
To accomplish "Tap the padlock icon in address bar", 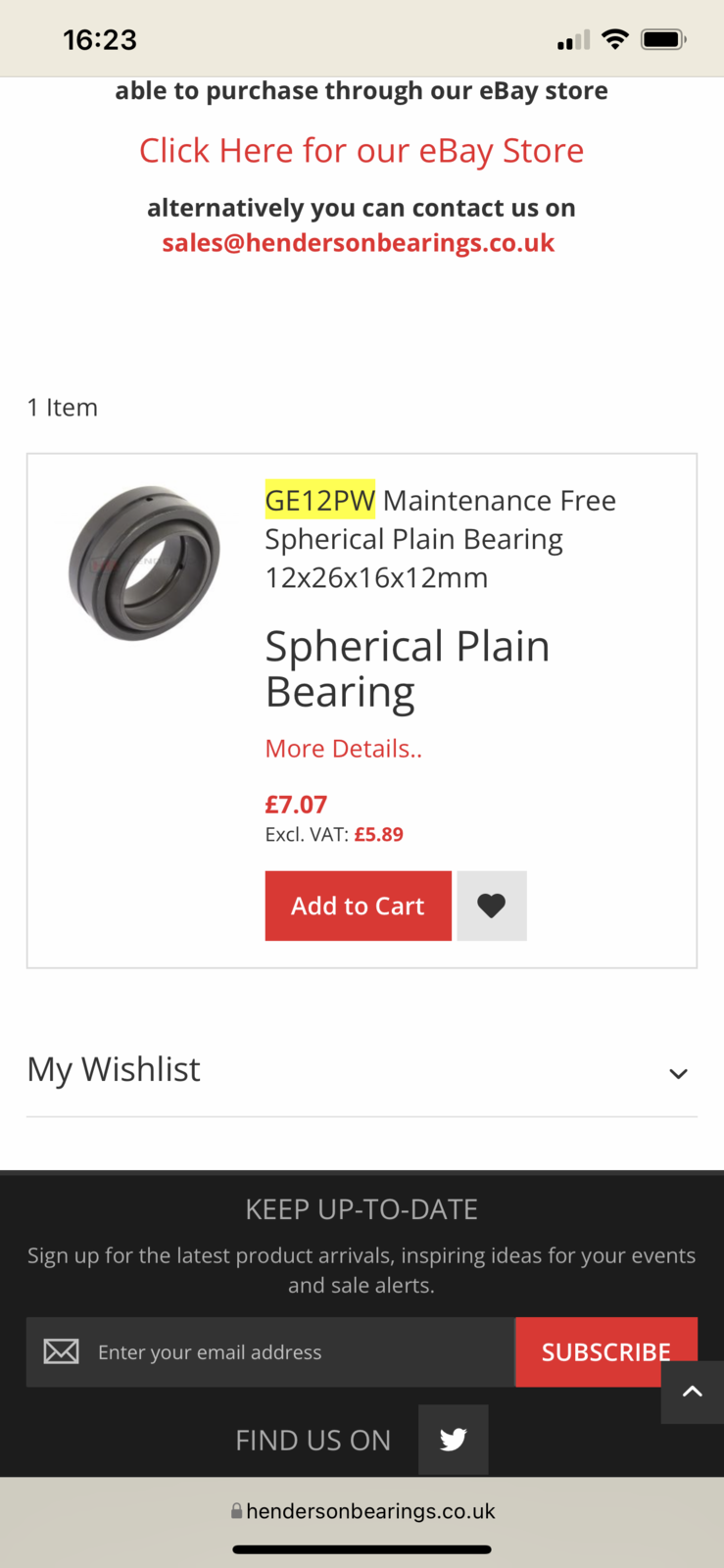I will click(236, 1511).
